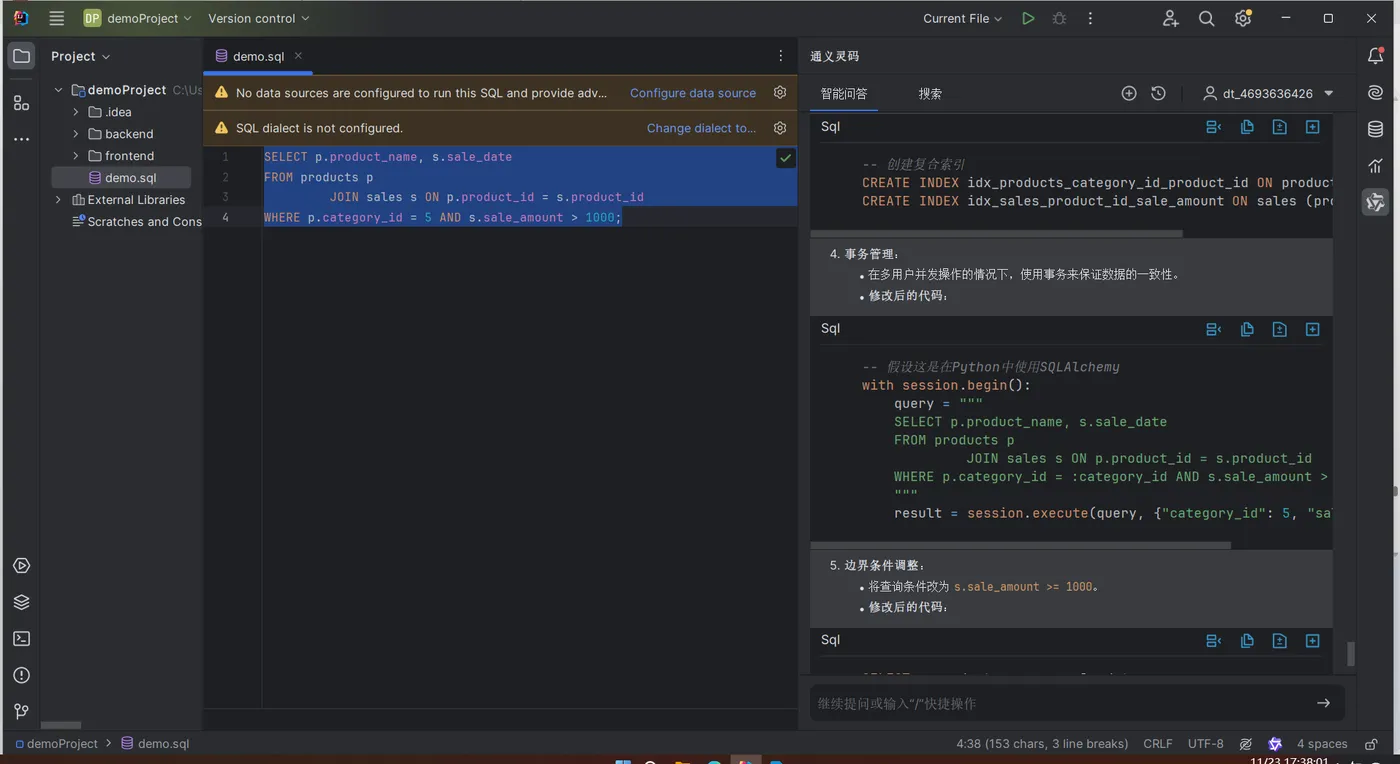Click the Tongyi Lingma status bar icon

[1275, 744]
